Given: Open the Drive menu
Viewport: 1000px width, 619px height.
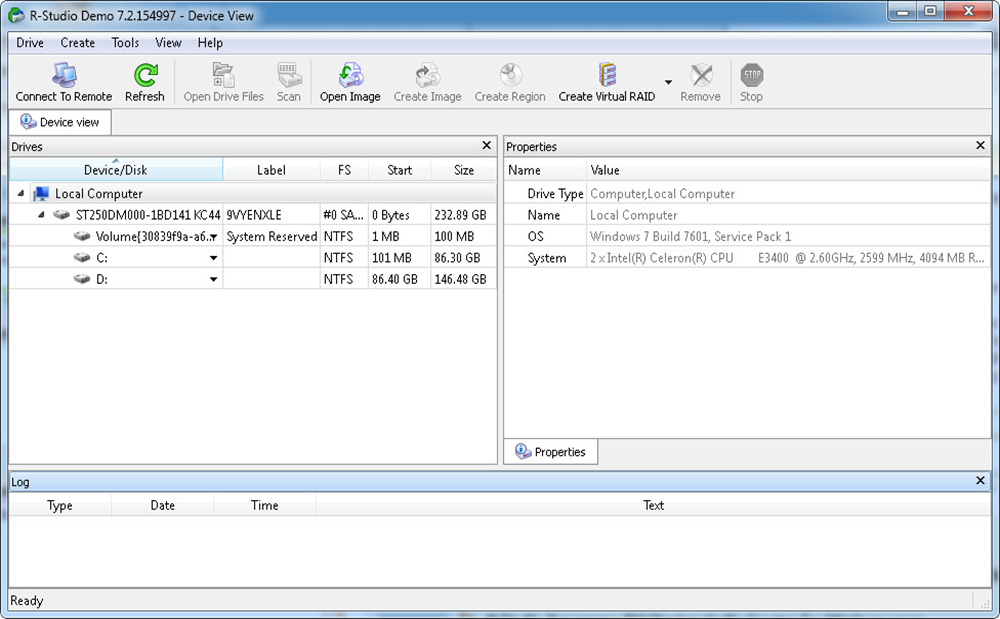Looking at the screenshot, I should tap(30, 43).
